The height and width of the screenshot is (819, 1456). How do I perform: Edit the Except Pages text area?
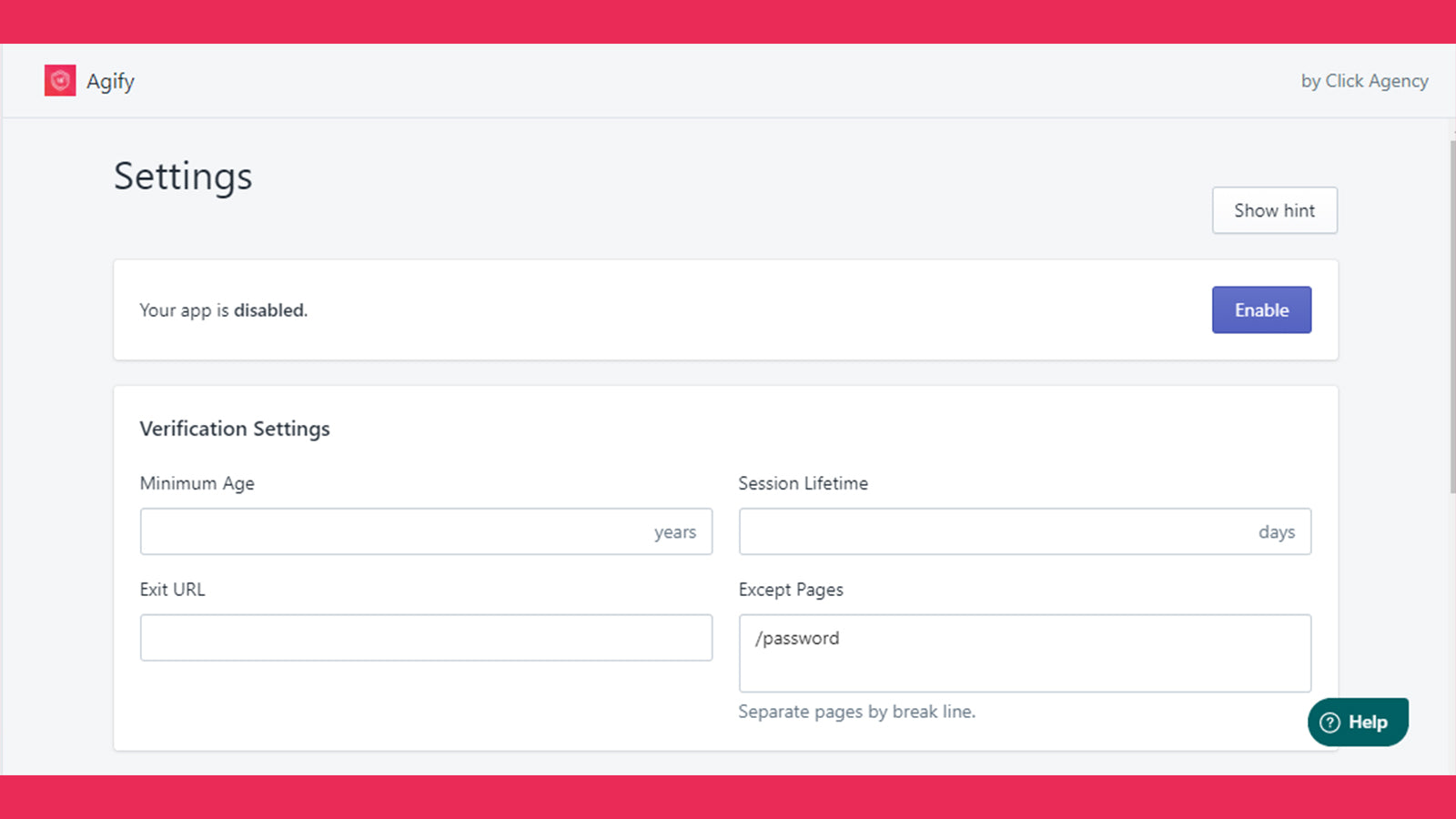click(1025, 653)
